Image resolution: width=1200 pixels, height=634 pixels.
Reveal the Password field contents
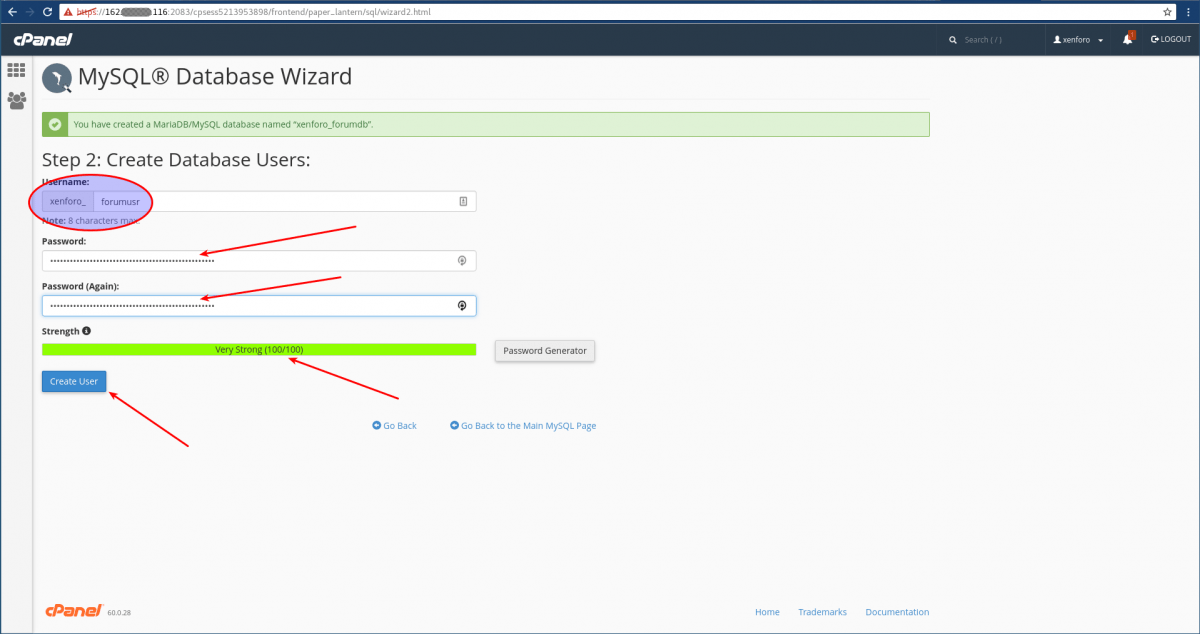(462, 260)
